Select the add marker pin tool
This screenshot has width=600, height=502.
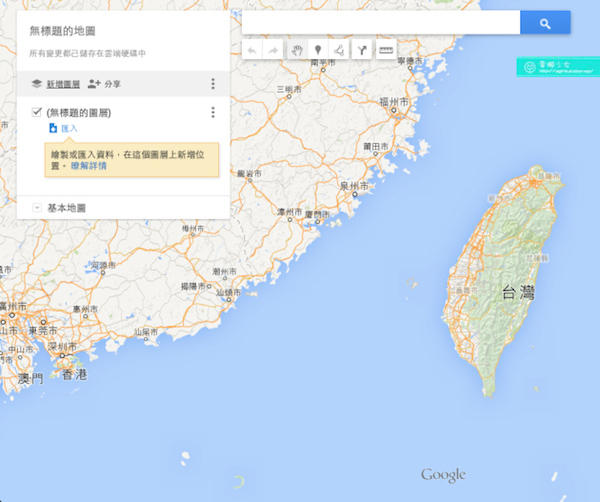tap(319, 49)
